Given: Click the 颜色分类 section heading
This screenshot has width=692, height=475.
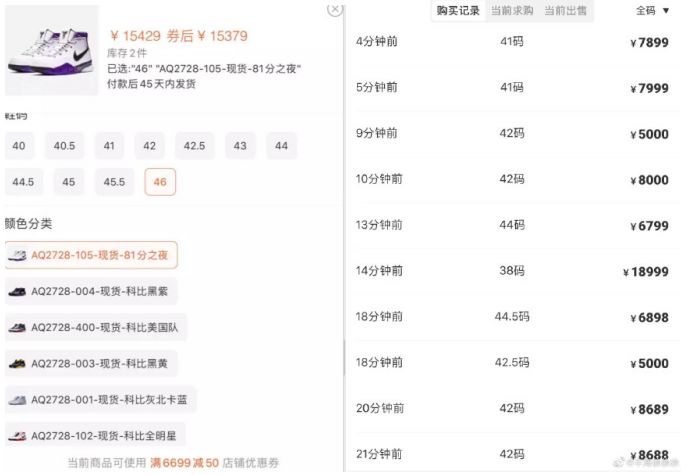Looking at the screenshot, I should (x=28, y=224).
